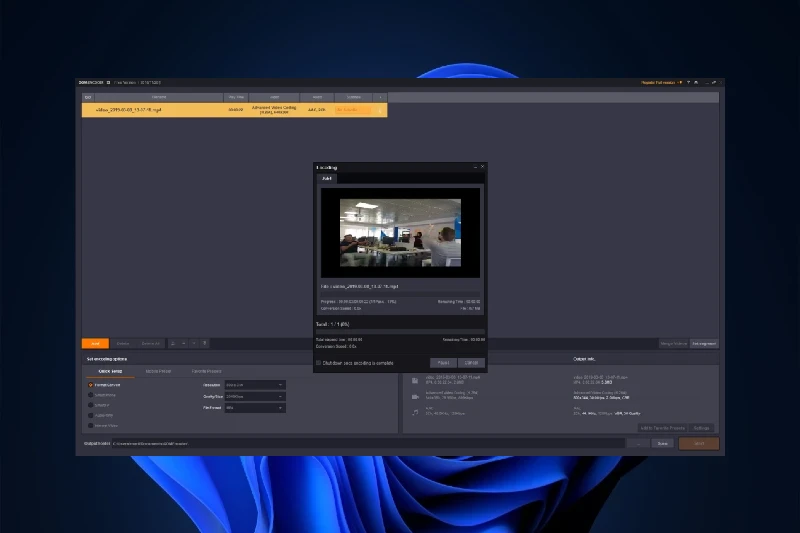The height and width of the screenshot is (533, 800).
Task: Open Settings in the Output info panel
Action: [702, 428]
